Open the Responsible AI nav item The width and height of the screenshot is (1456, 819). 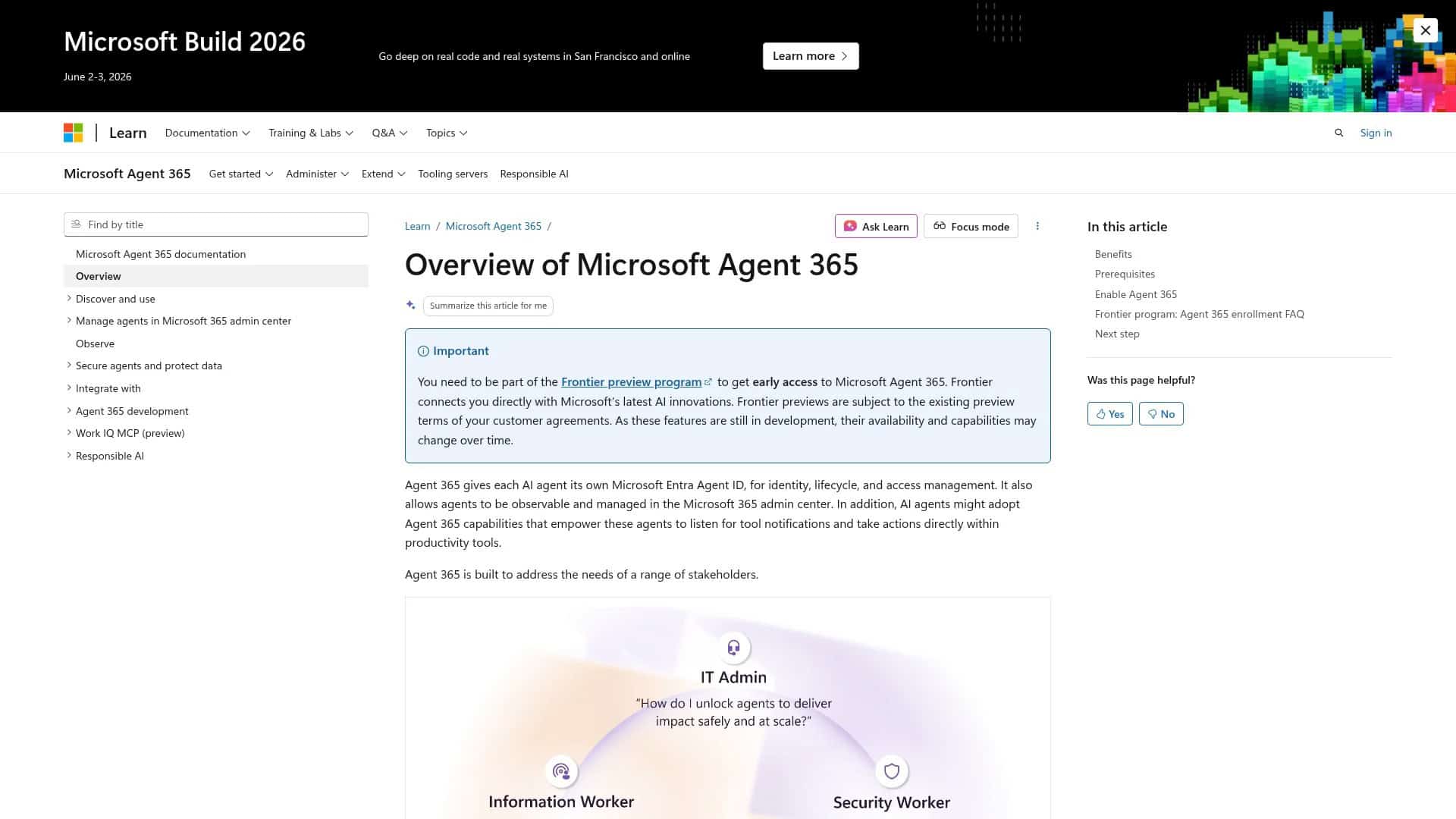pyautogui.click(x=534, y=174)
